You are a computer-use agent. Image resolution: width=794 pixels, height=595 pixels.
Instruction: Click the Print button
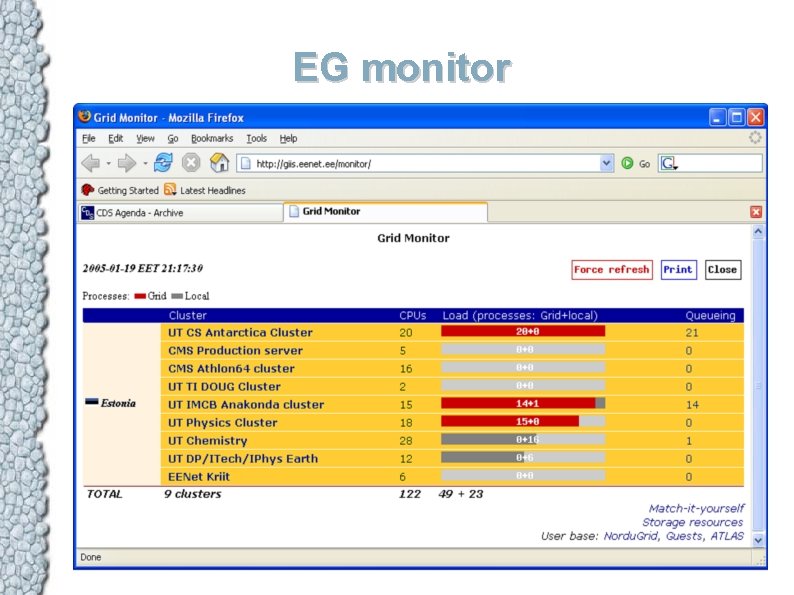pos(678,269)
